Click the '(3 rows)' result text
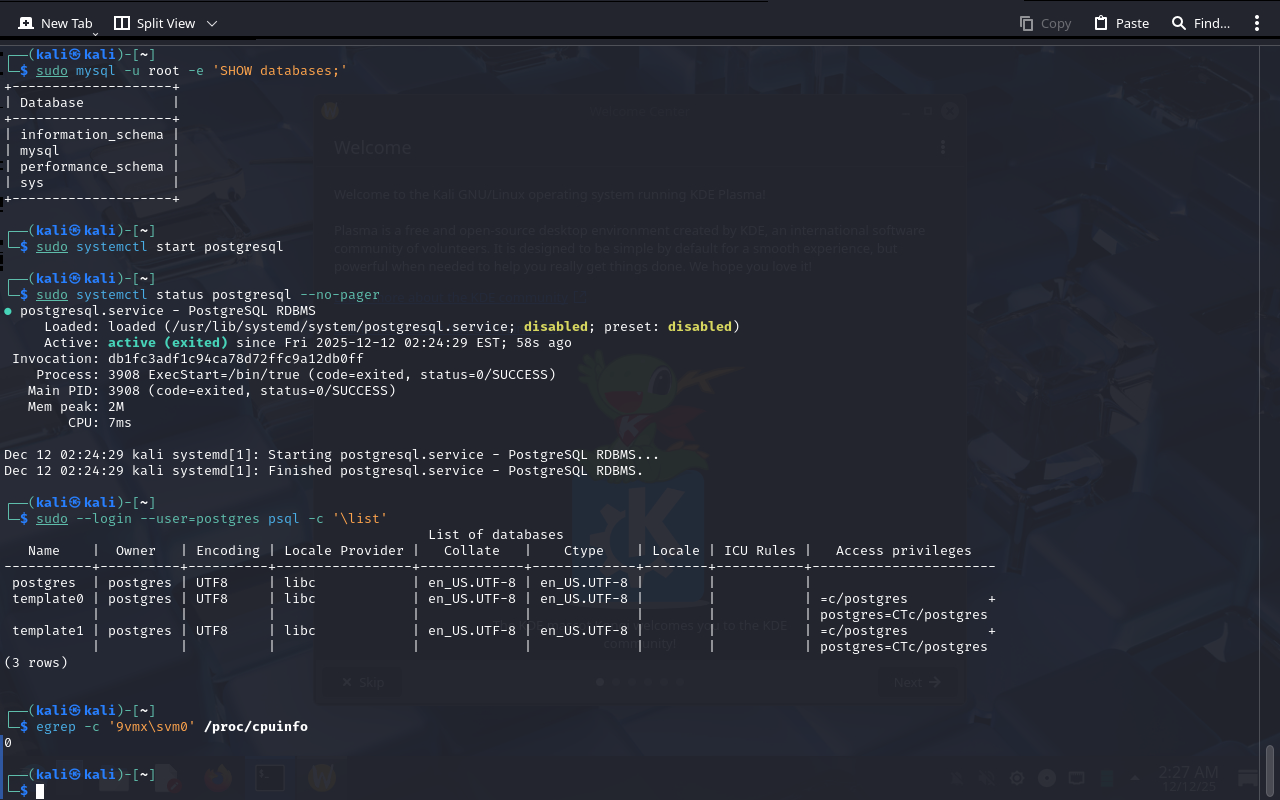This screenshot has height=800, width=1280. [x=36, y=663]
